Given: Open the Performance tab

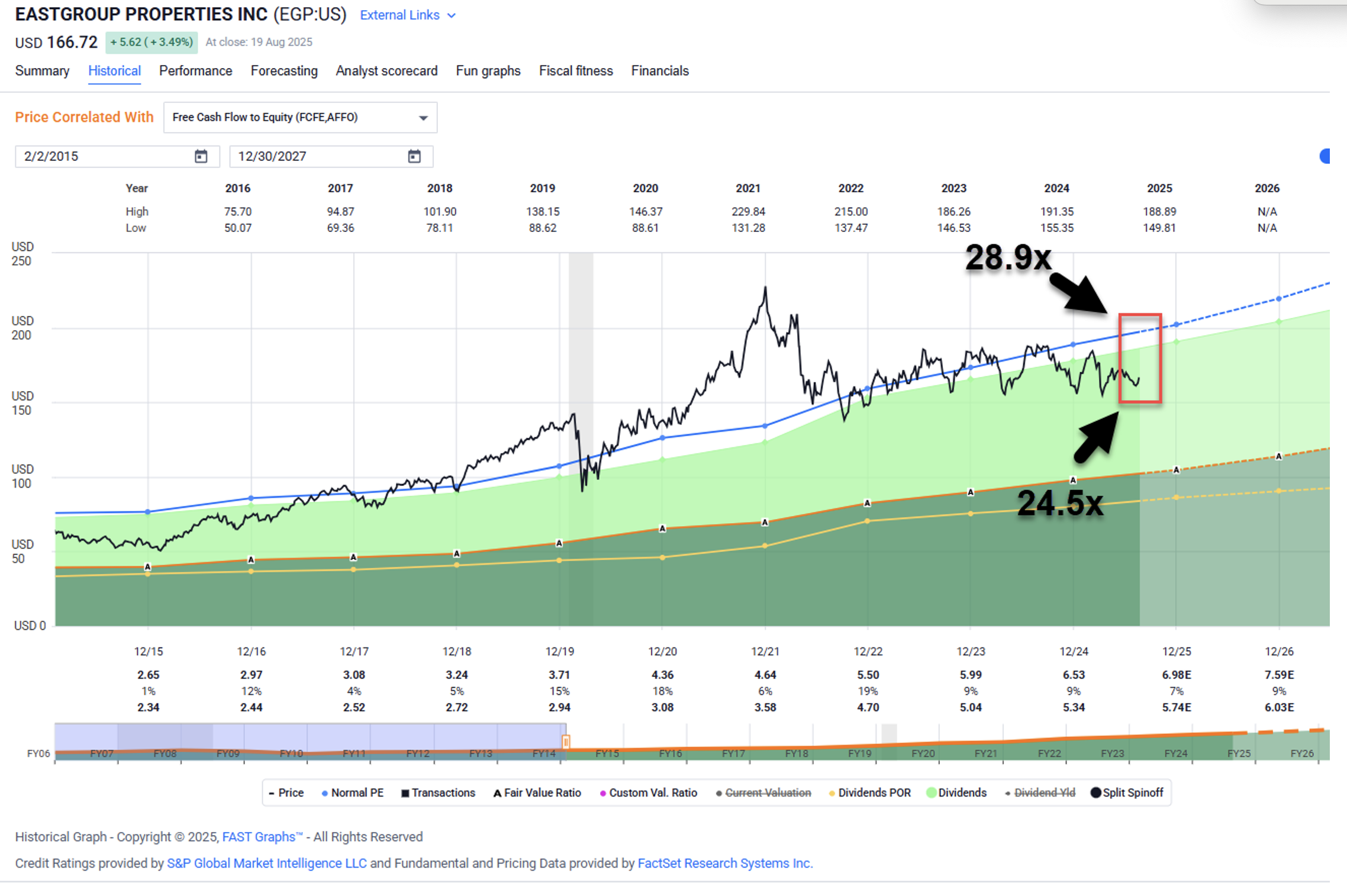Looking at the screenshot, I should (195, 71).
